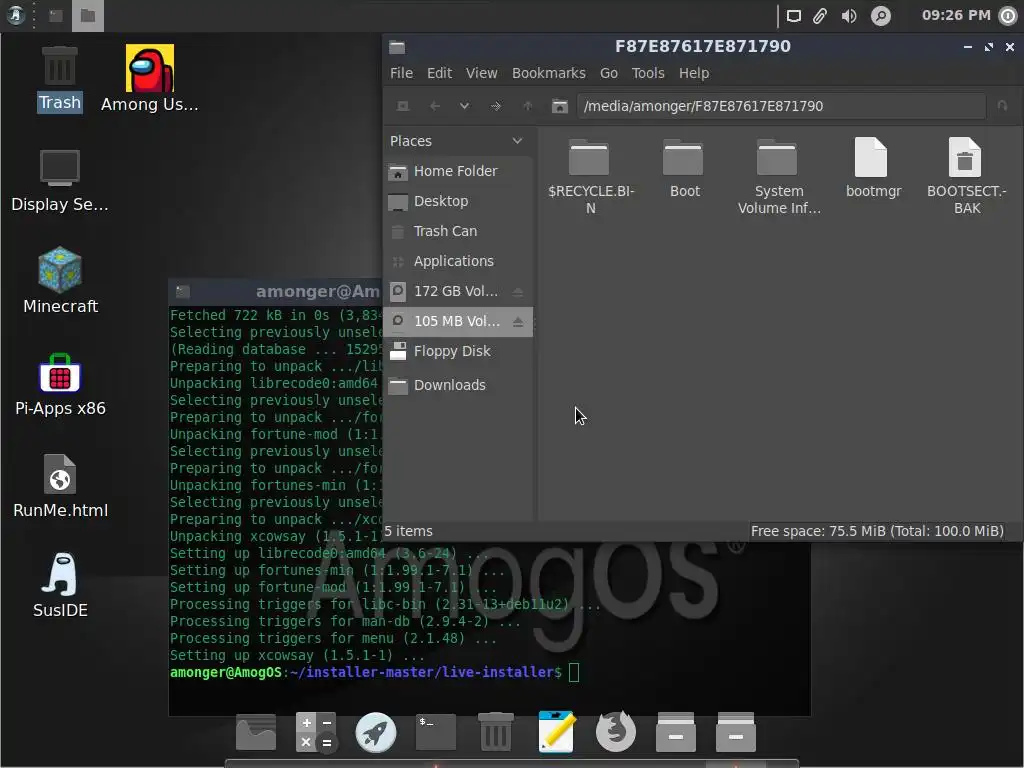Open the 172 GB Volume
The height and width of the screenshot is (768, 1024).
pyautogui.click(x=446, y=291)
